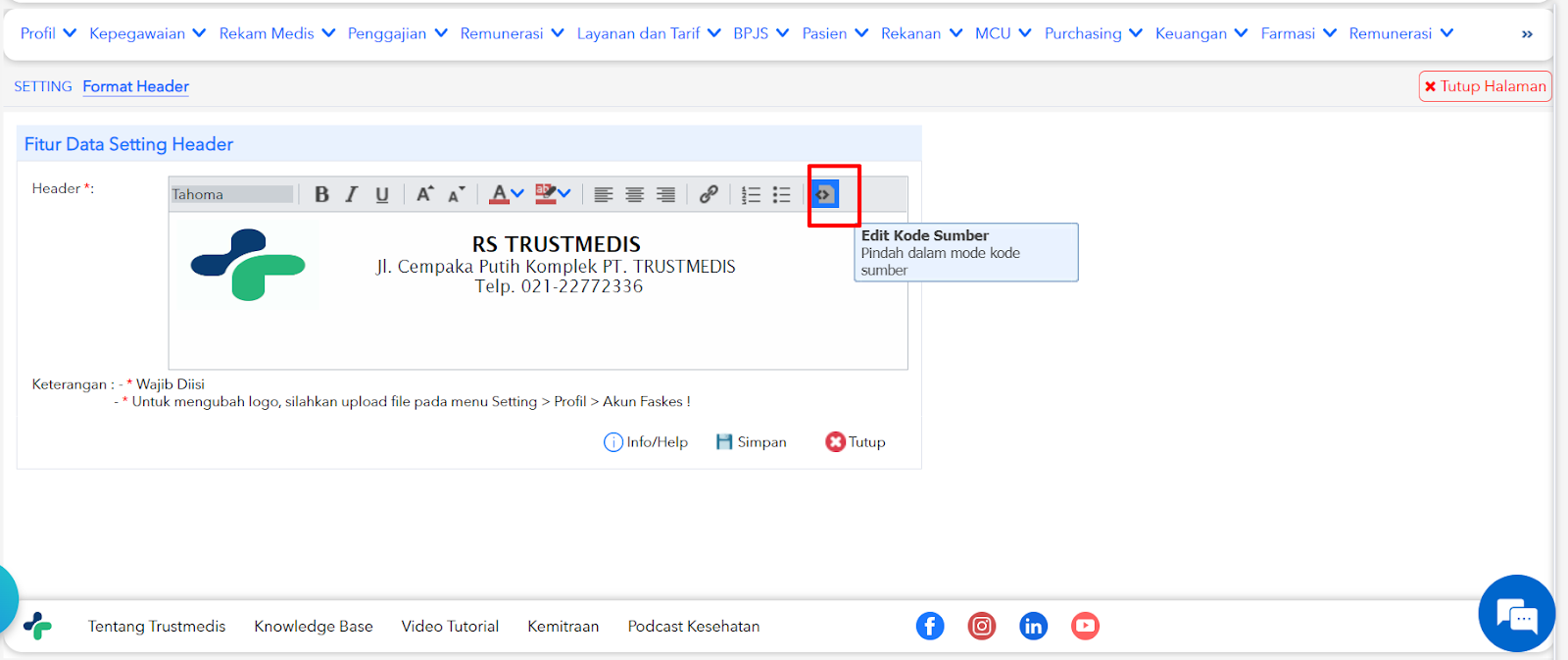The image size is (1568, 660).
Task: Click the Trustmedis logo in footer
Action: 37,626
